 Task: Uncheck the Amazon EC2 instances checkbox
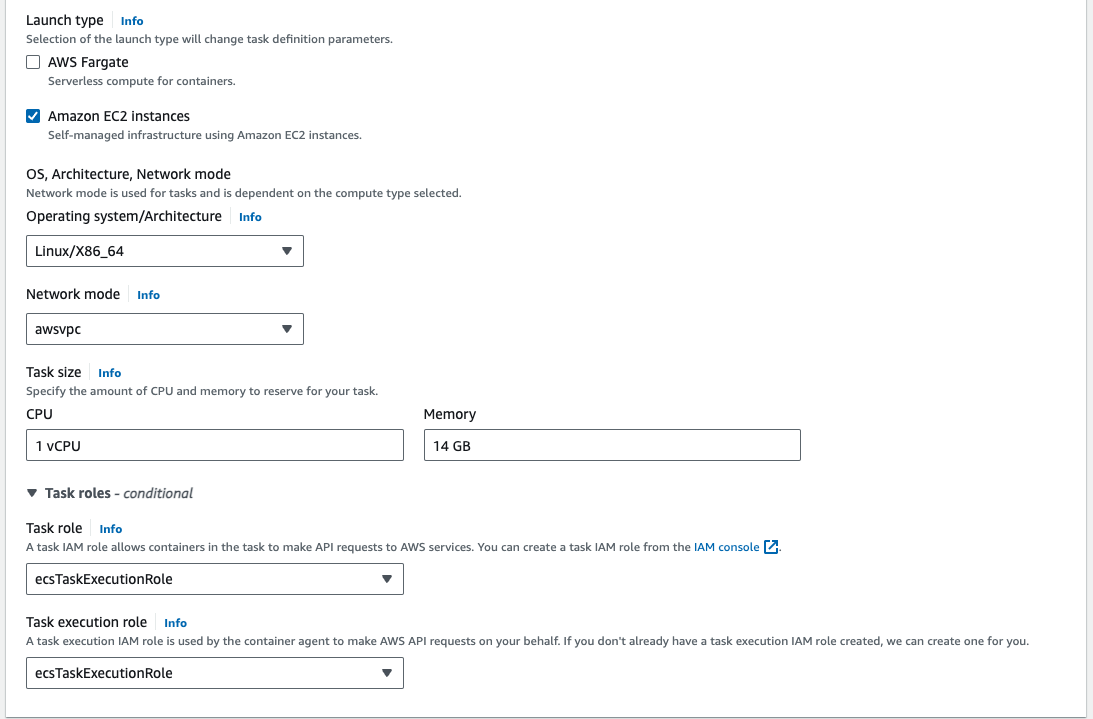[x=32, y=115]
